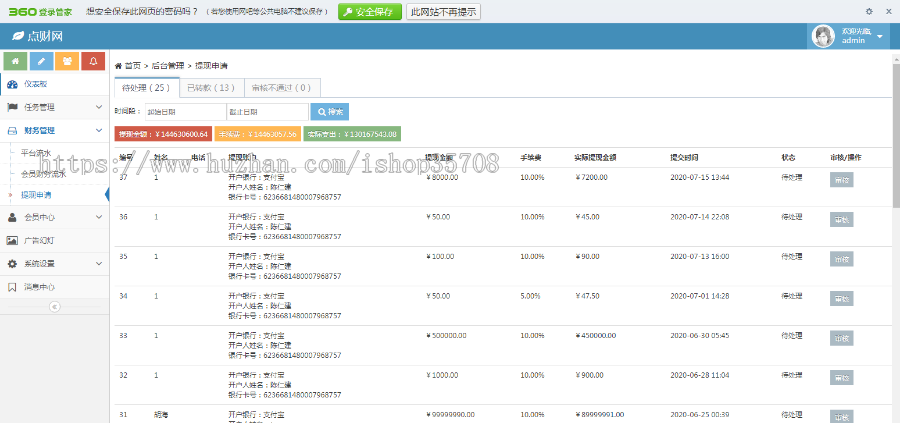900x423 pixels.
Task: Click 审核 button for record 33
Action: click(841, 338)
